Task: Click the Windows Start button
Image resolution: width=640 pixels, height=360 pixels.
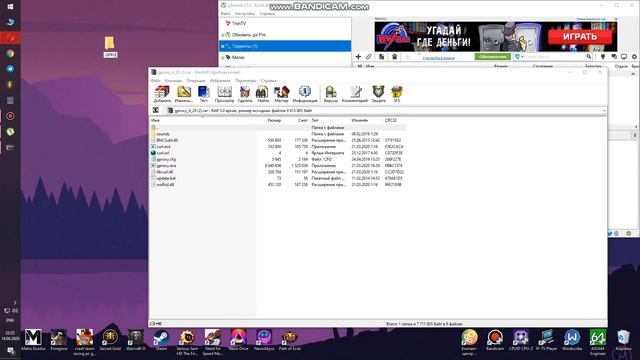Action: pyautogui.click(x=11, y=7)
